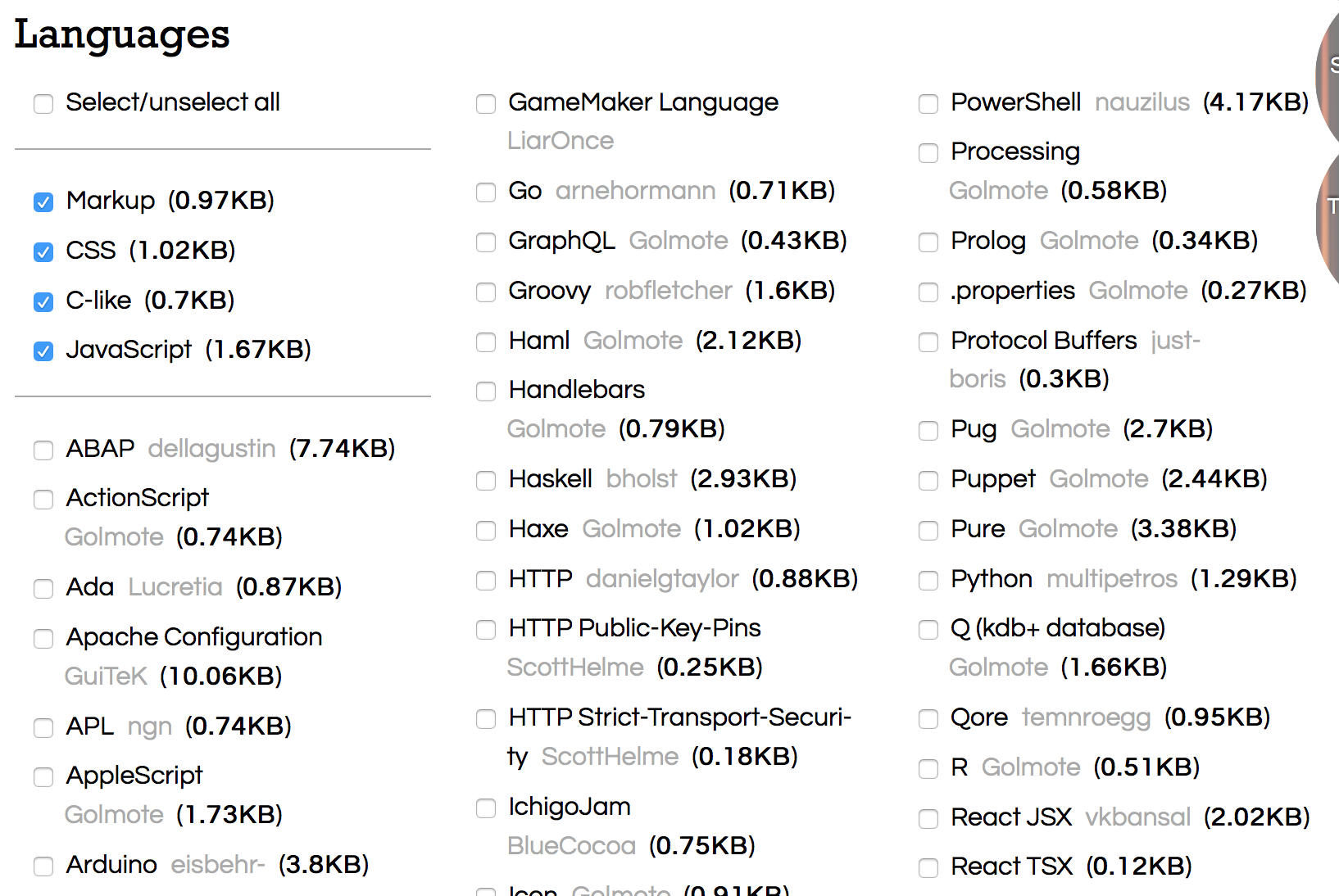Follow the danielgtaylor author link
The width and height of the screenshot is (1339, 896).
pos(662,579)
